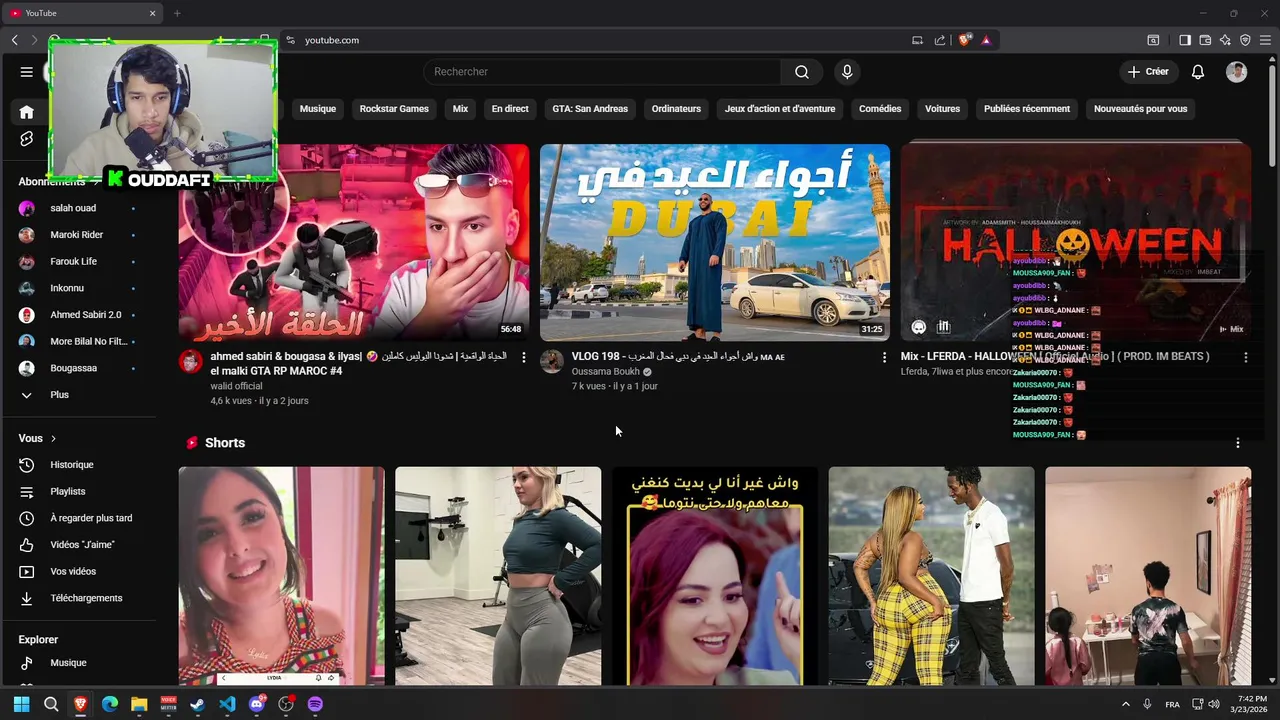Start voice search with the microphone
The image size is (1280, 720).
tap(847, 72)
